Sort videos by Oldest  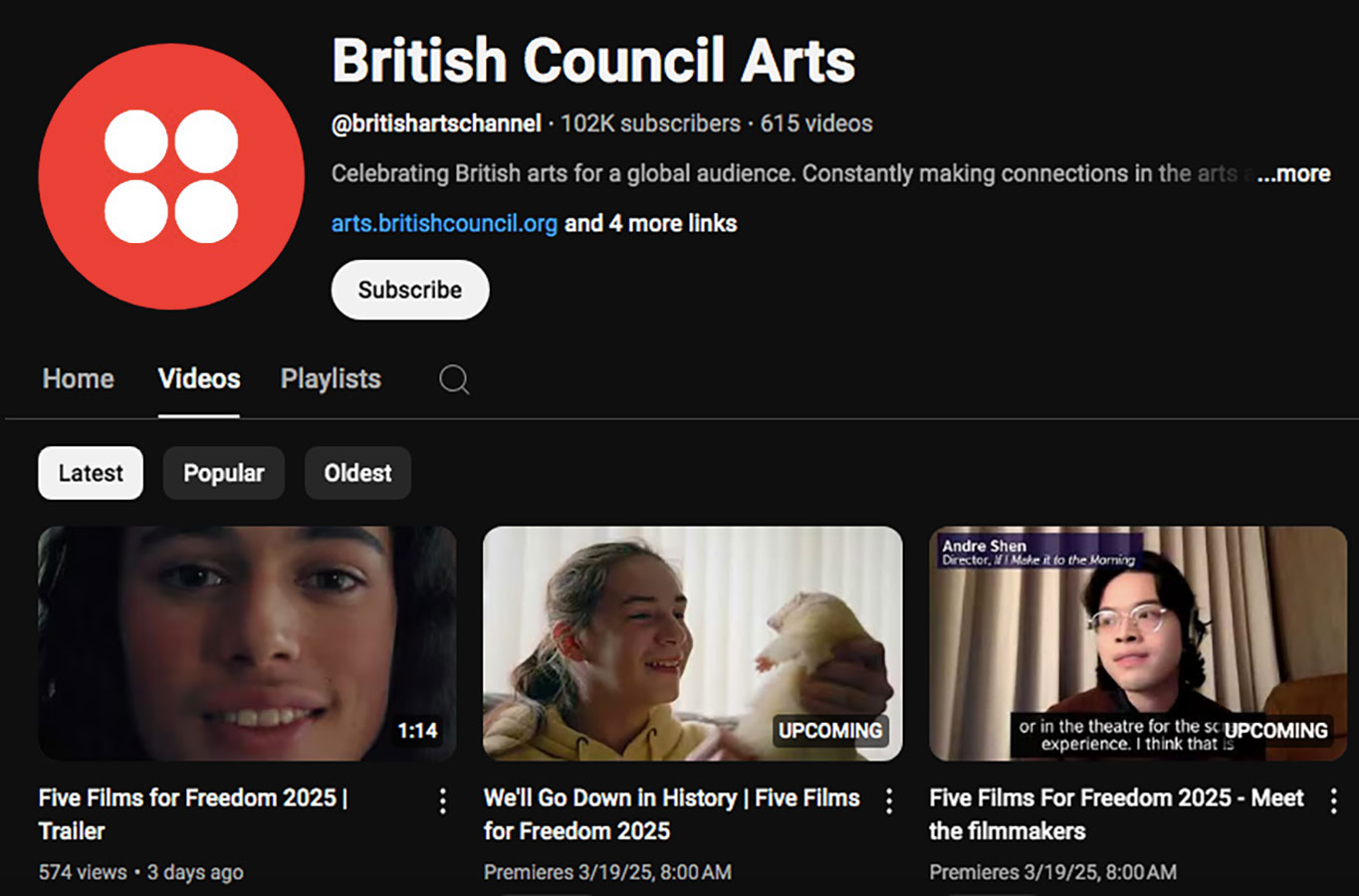(357, 473)
